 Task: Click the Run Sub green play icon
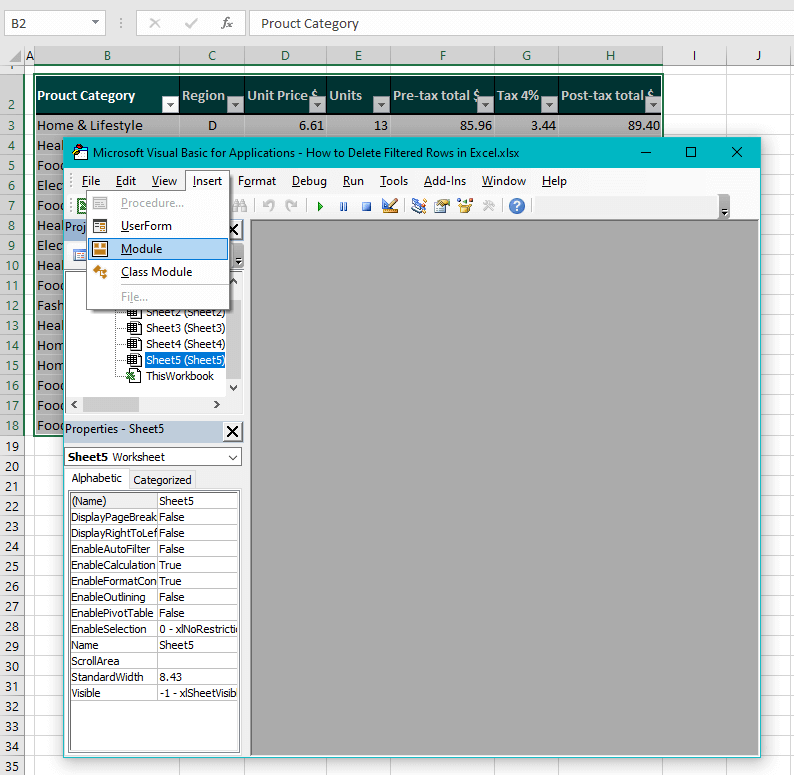(x=320, y=206)
